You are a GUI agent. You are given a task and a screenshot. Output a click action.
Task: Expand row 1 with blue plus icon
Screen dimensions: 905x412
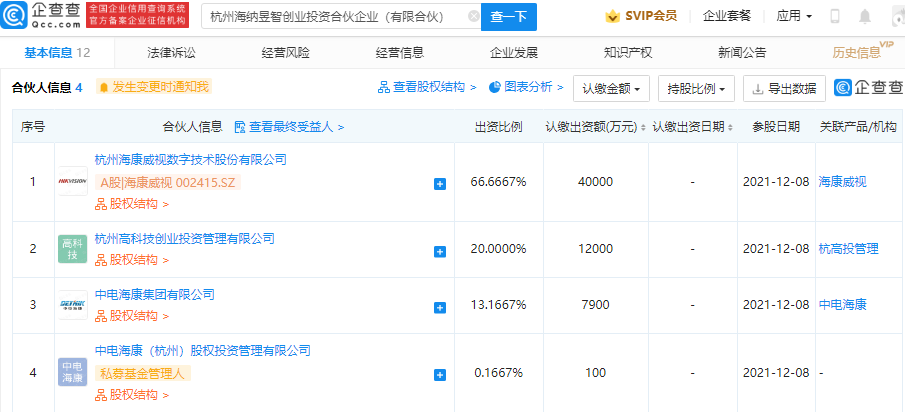(439, 184)
